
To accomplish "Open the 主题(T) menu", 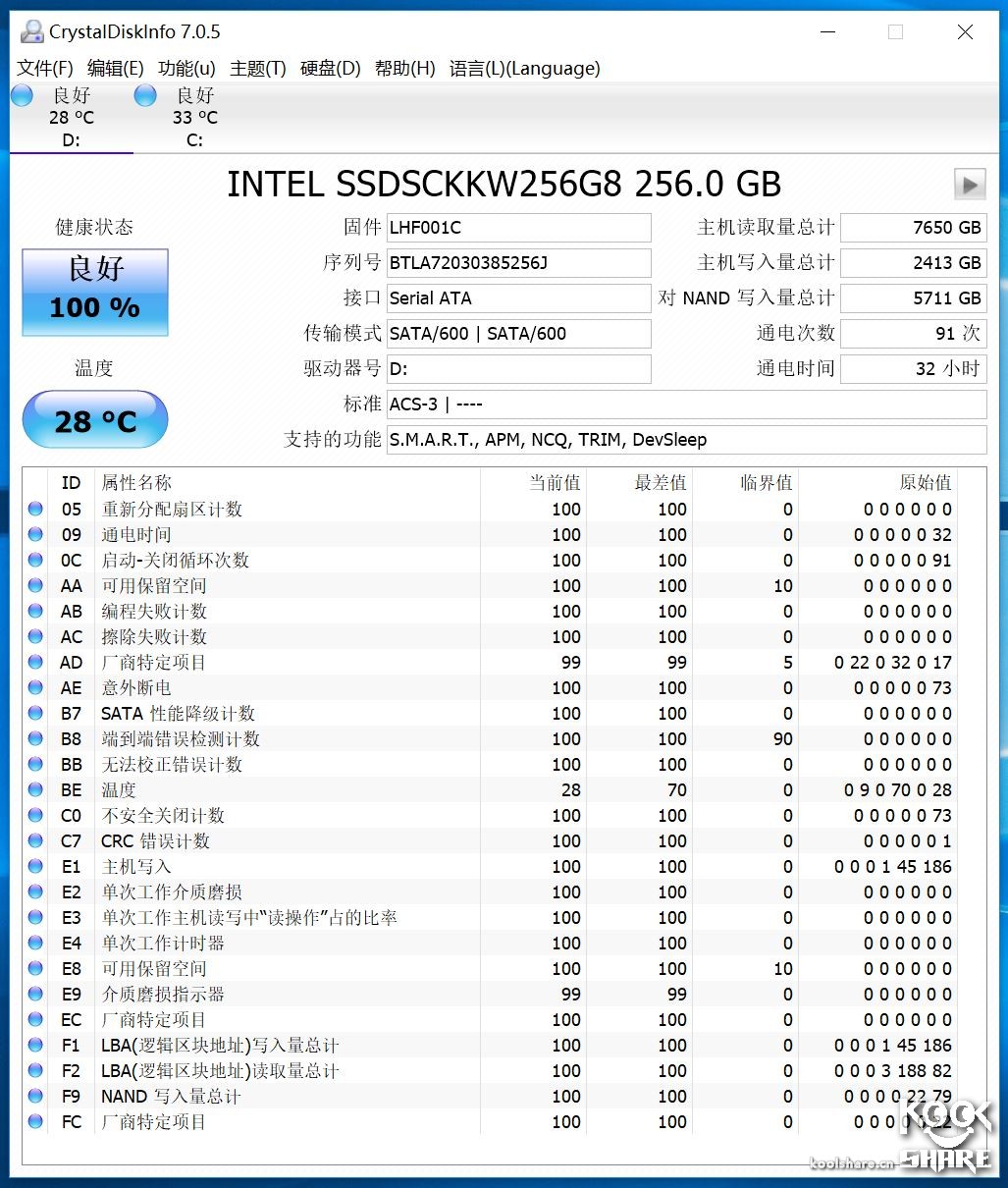I will [257, 68].
